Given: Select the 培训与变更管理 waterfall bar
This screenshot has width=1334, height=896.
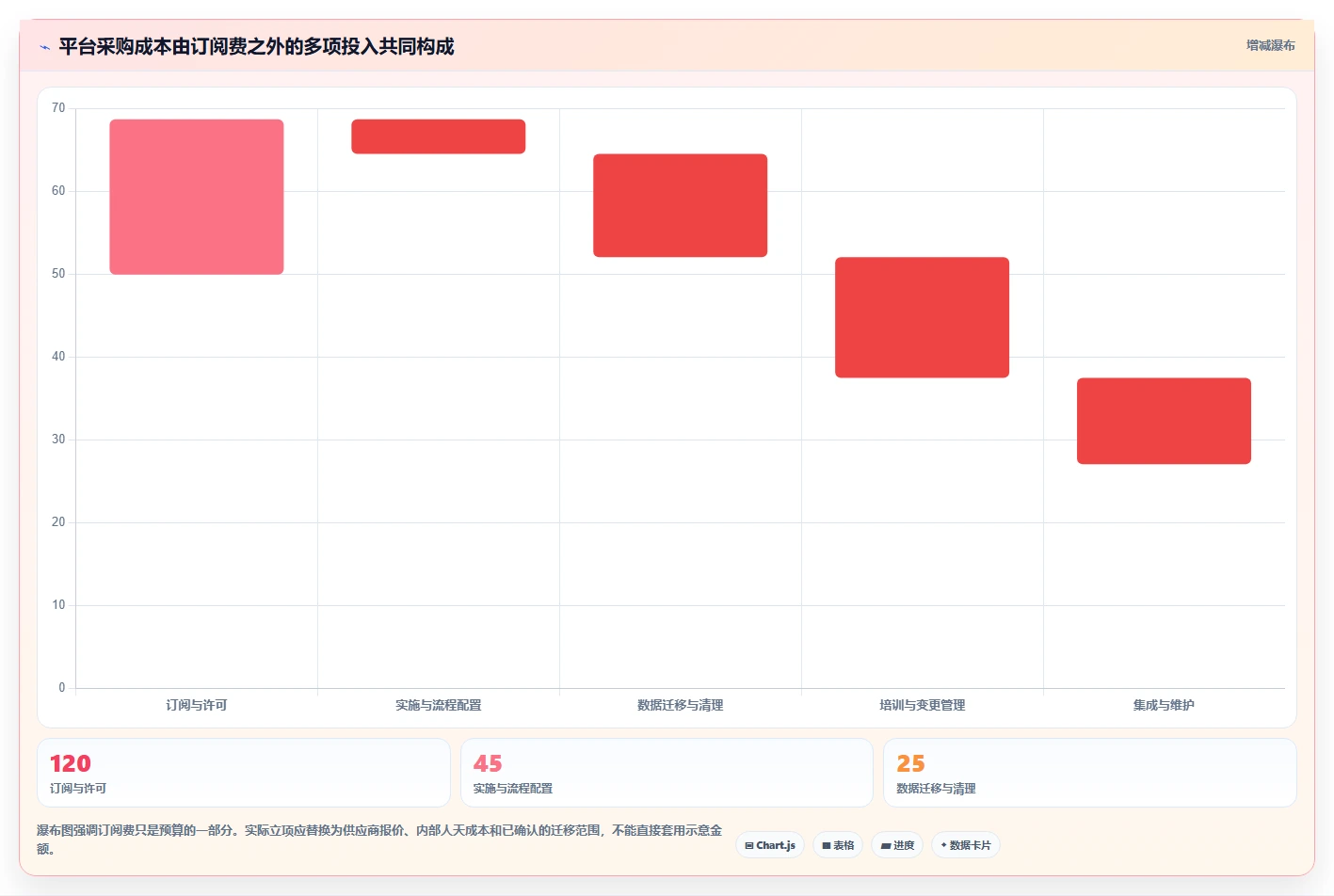Looking at the screenshot, I should click(x=923, y=317).
